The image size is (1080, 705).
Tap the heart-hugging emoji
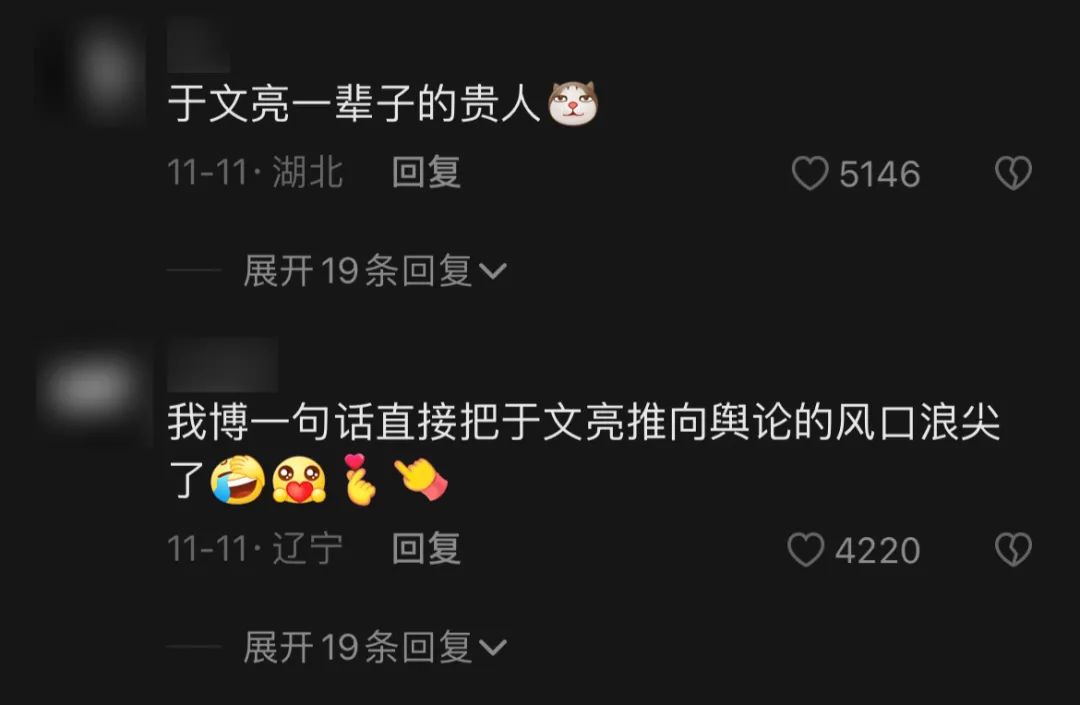(298, 480)
